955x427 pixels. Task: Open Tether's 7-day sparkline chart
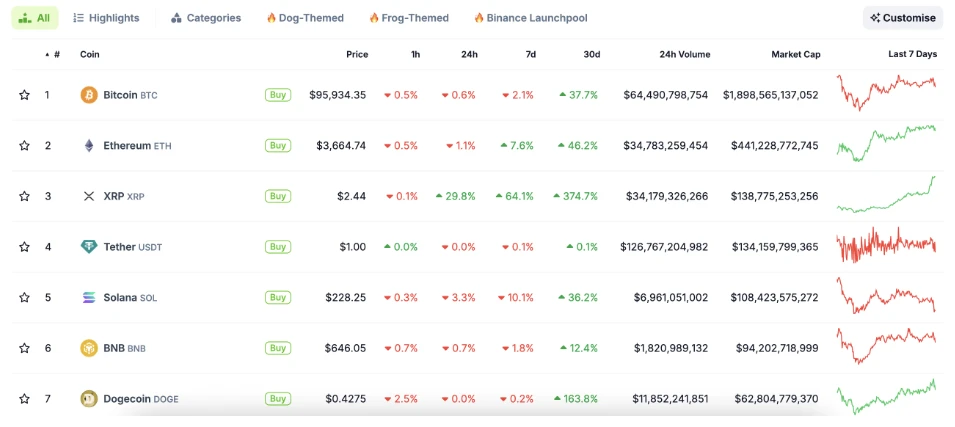click(x=886, y=245)
